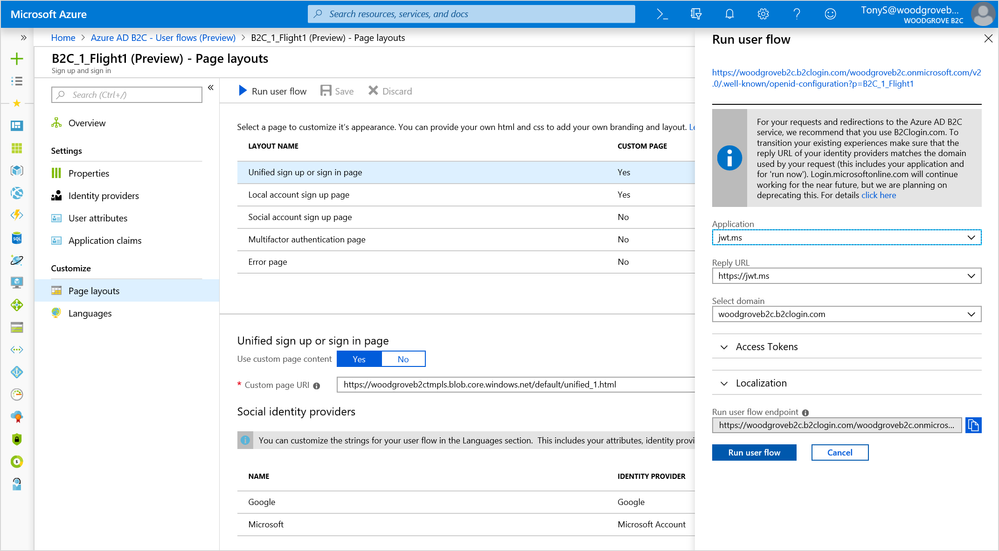Close the Run user flow panel

pyautogui.click(x=988, y=39)
